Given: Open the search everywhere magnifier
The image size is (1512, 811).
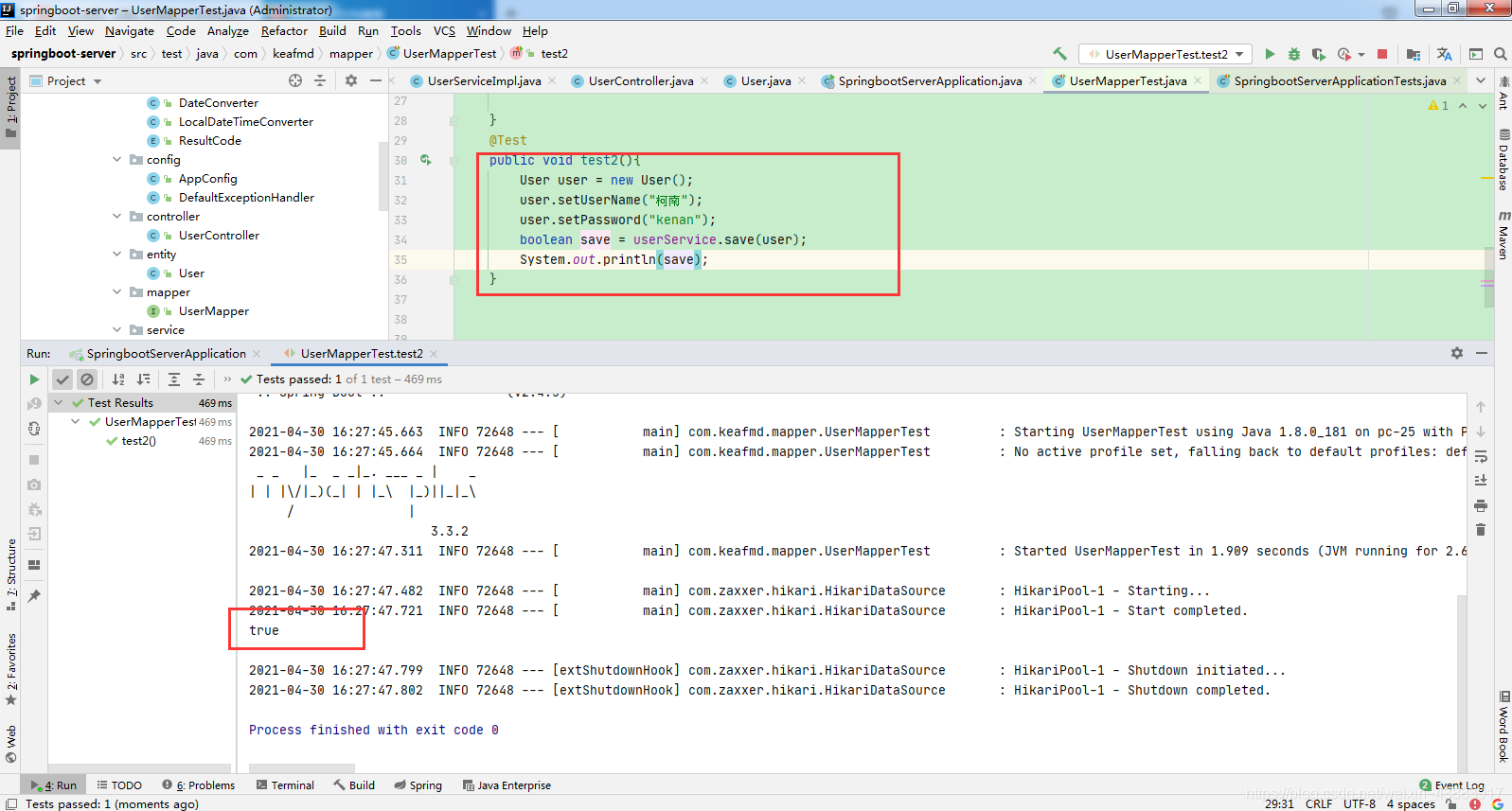Looking at the screenshot, I should [x=1500, y=54].
